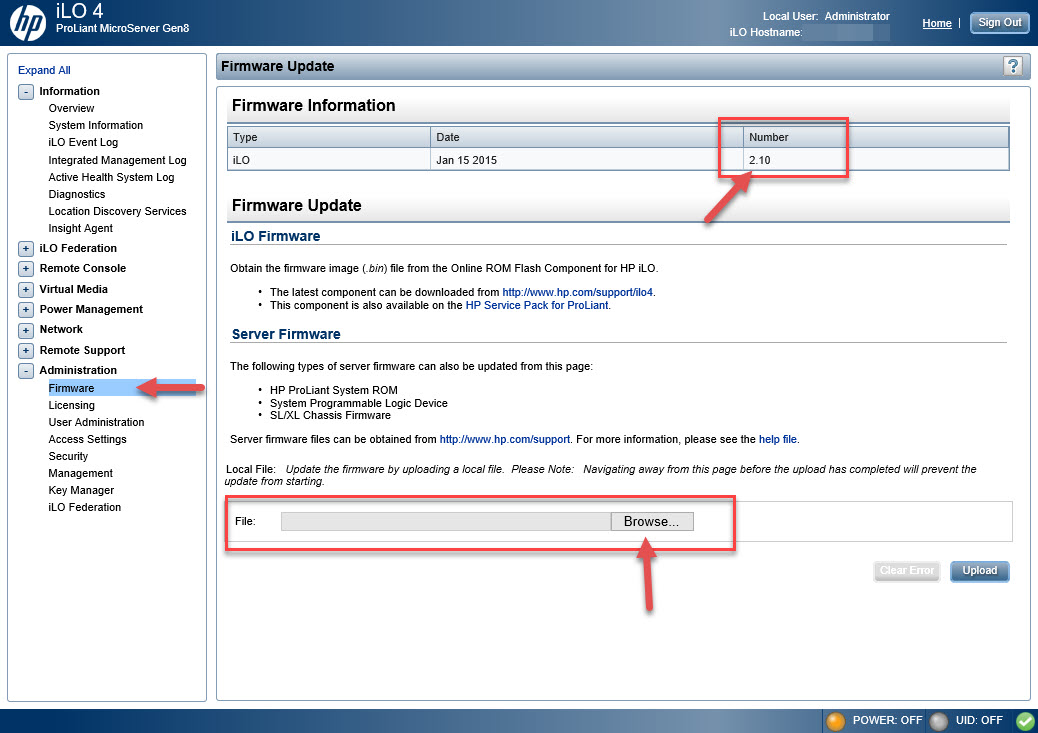This screenshot has width=1038, height=733.
Task: Click the green health checkmark icon
Action: [x=1024, y=720]
